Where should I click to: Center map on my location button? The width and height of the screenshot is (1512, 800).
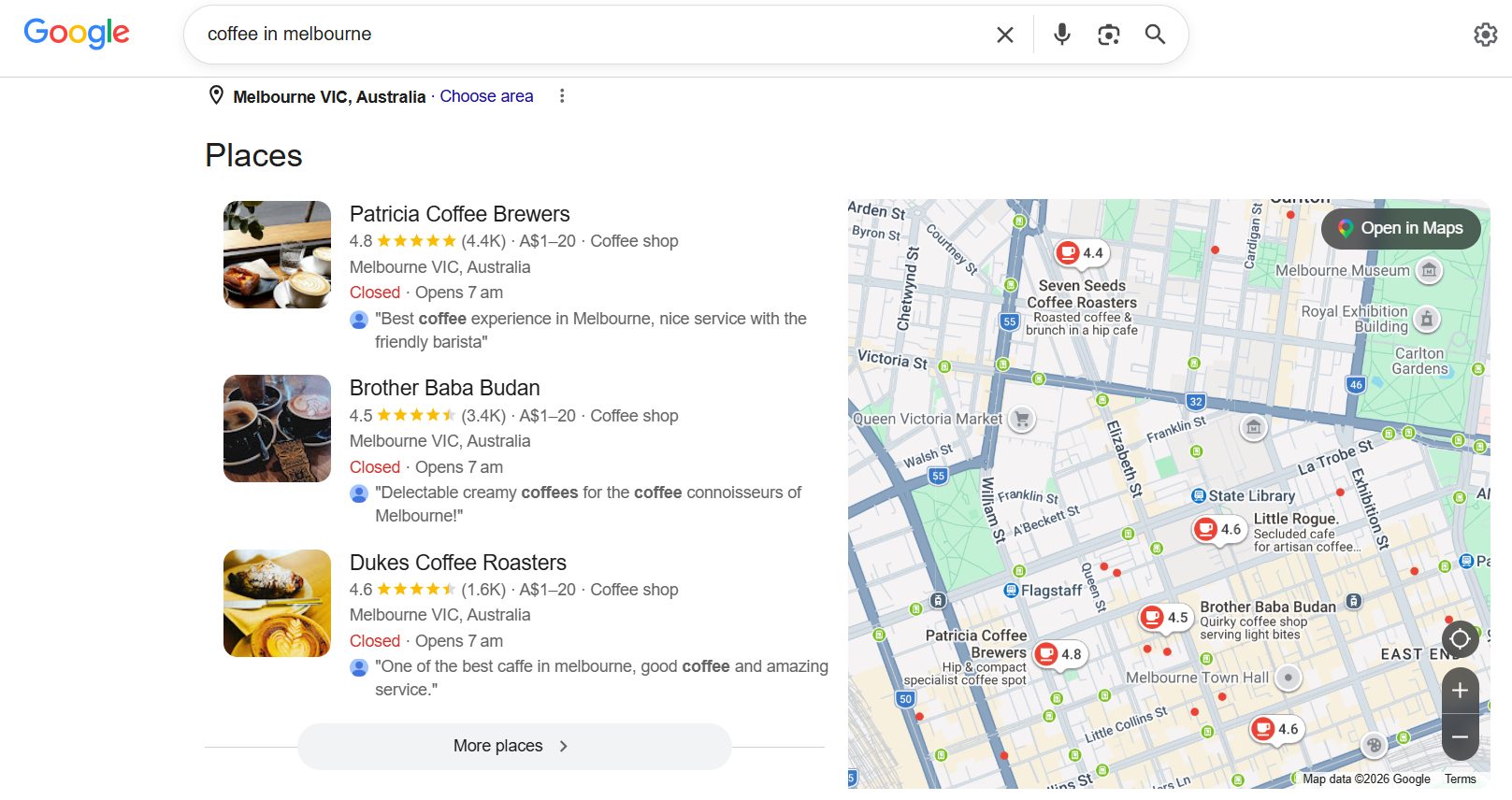click(1460, 639)
